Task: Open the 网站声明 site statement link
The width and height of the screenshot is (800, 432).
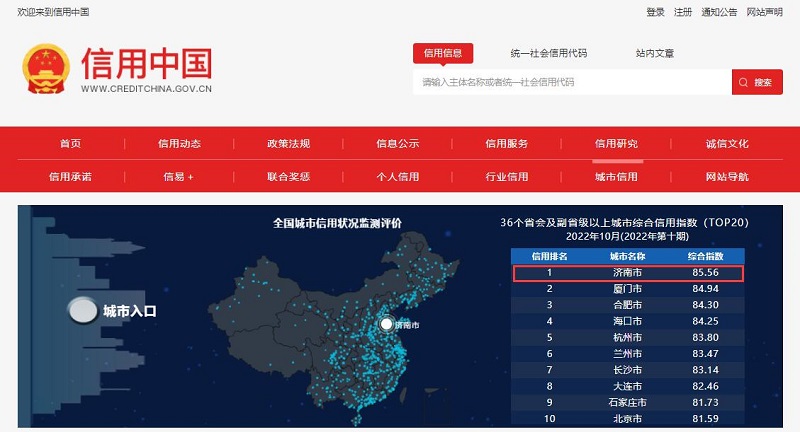Action: pos(764,12)
